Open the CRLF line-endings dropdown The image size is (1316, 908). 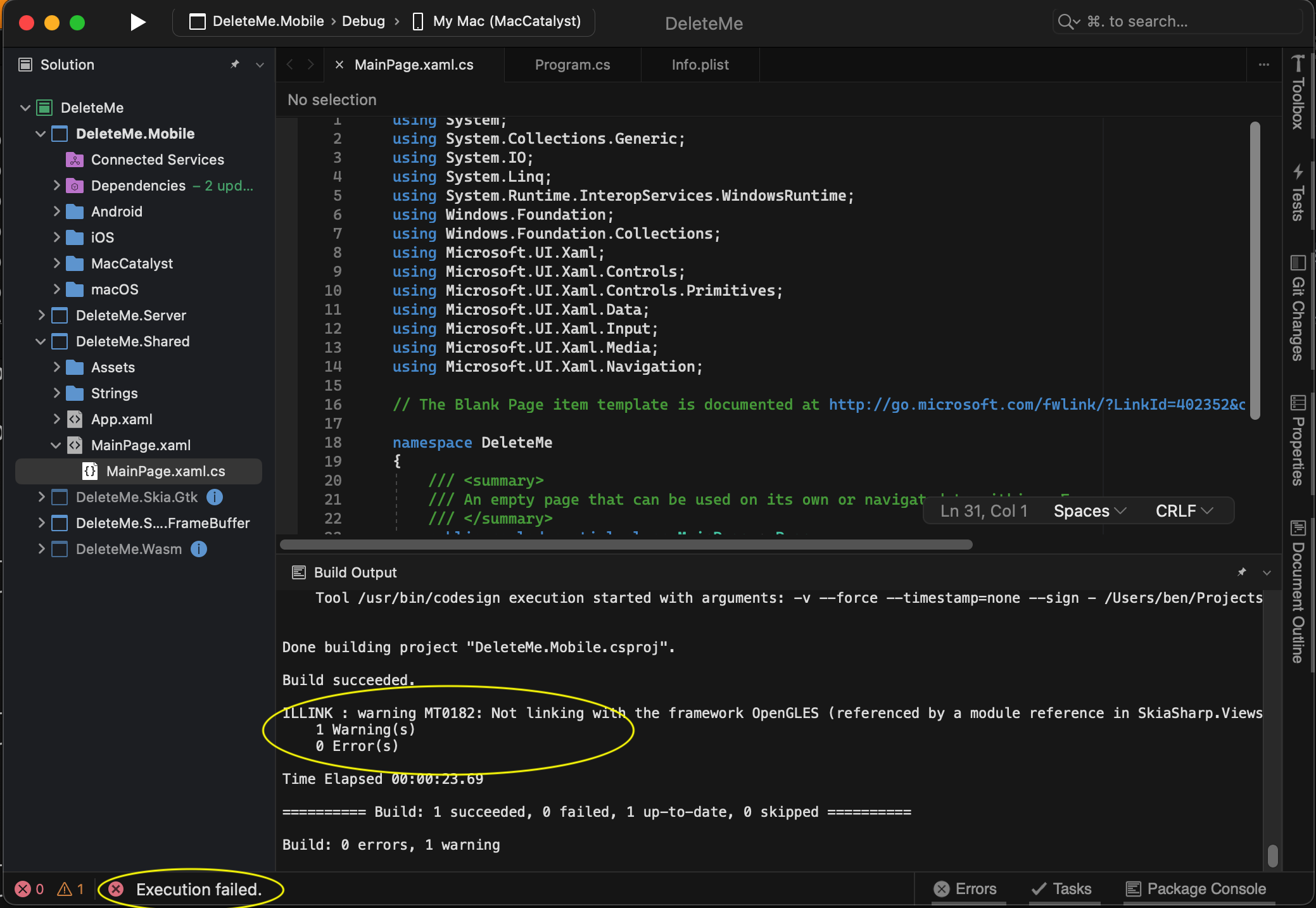(1184, 510)
